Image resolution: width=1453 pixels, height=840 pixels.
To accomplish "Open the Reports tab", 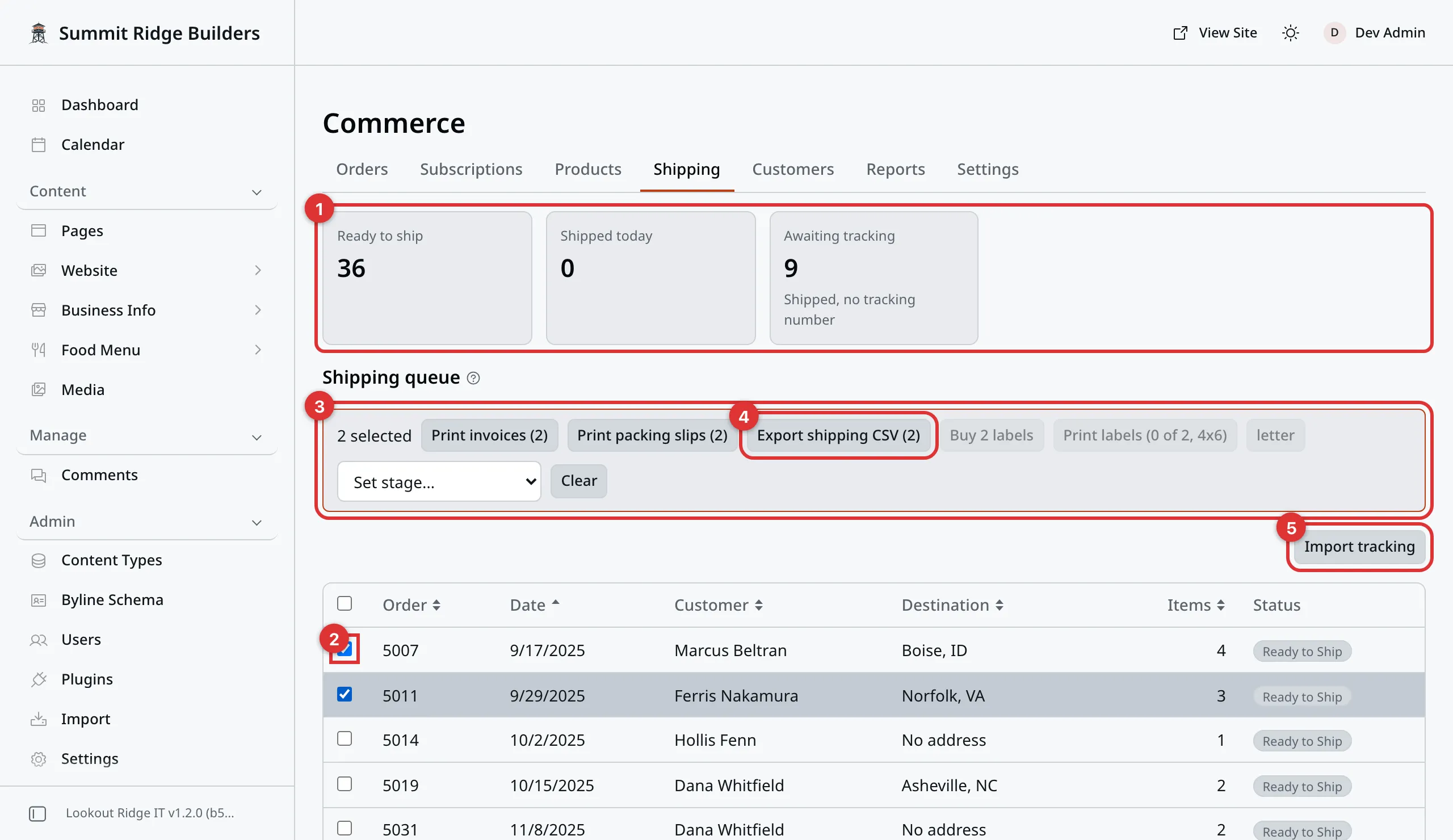I will [x=896, y=169].
